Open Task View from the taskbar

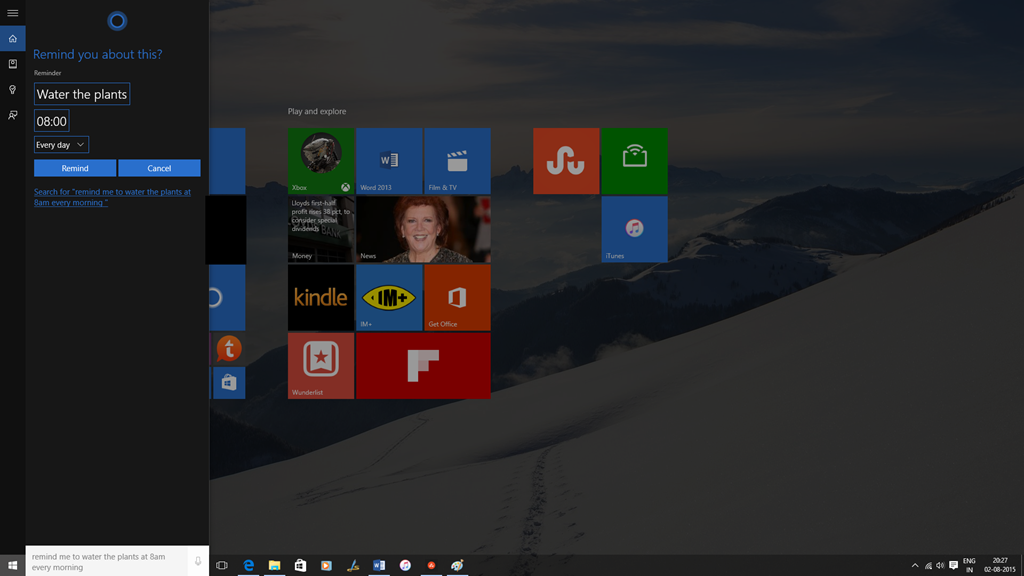point(222,565)
